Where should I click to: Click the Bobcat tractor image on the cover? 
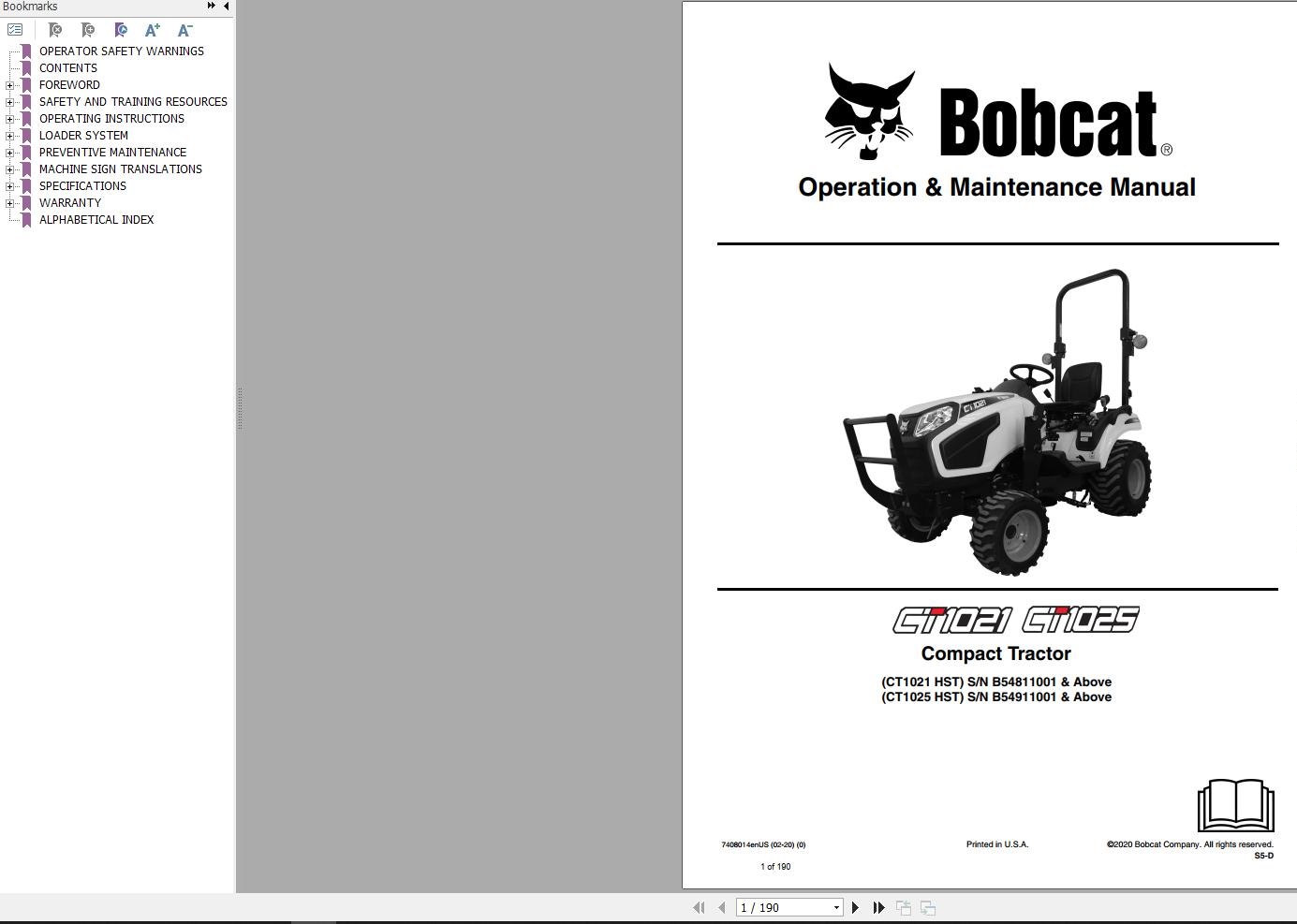[997, 421]
